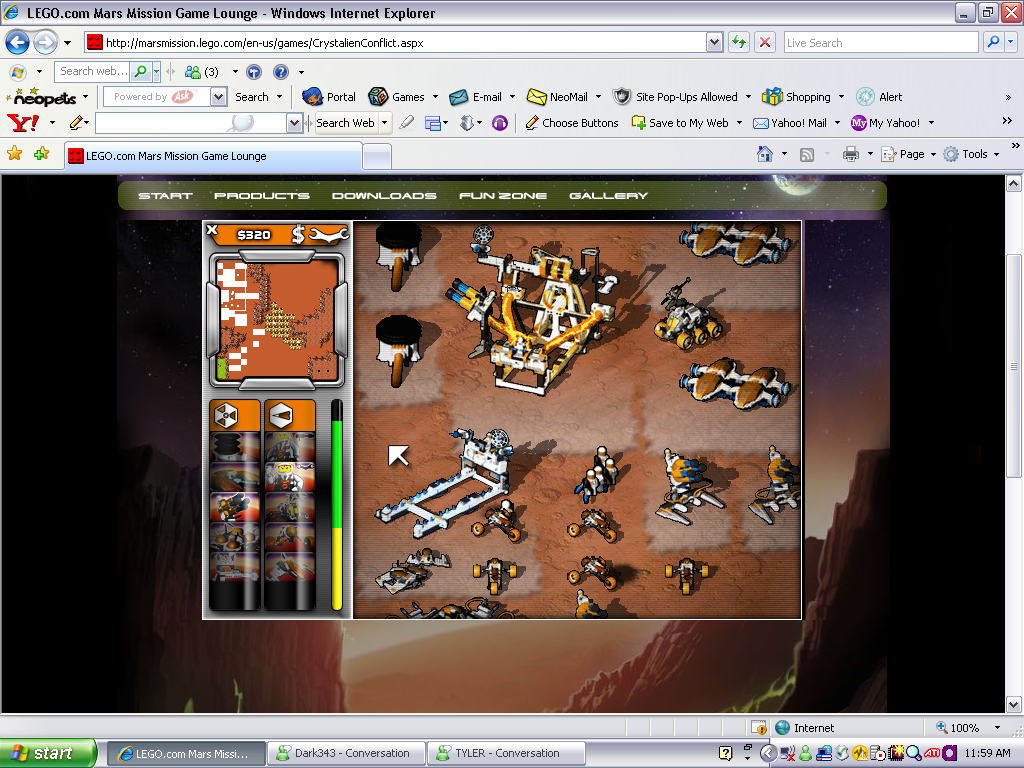This screenshot has height=768, width=1024.
Task: Click the dollar sign sell icon
Action: point(298,234)
